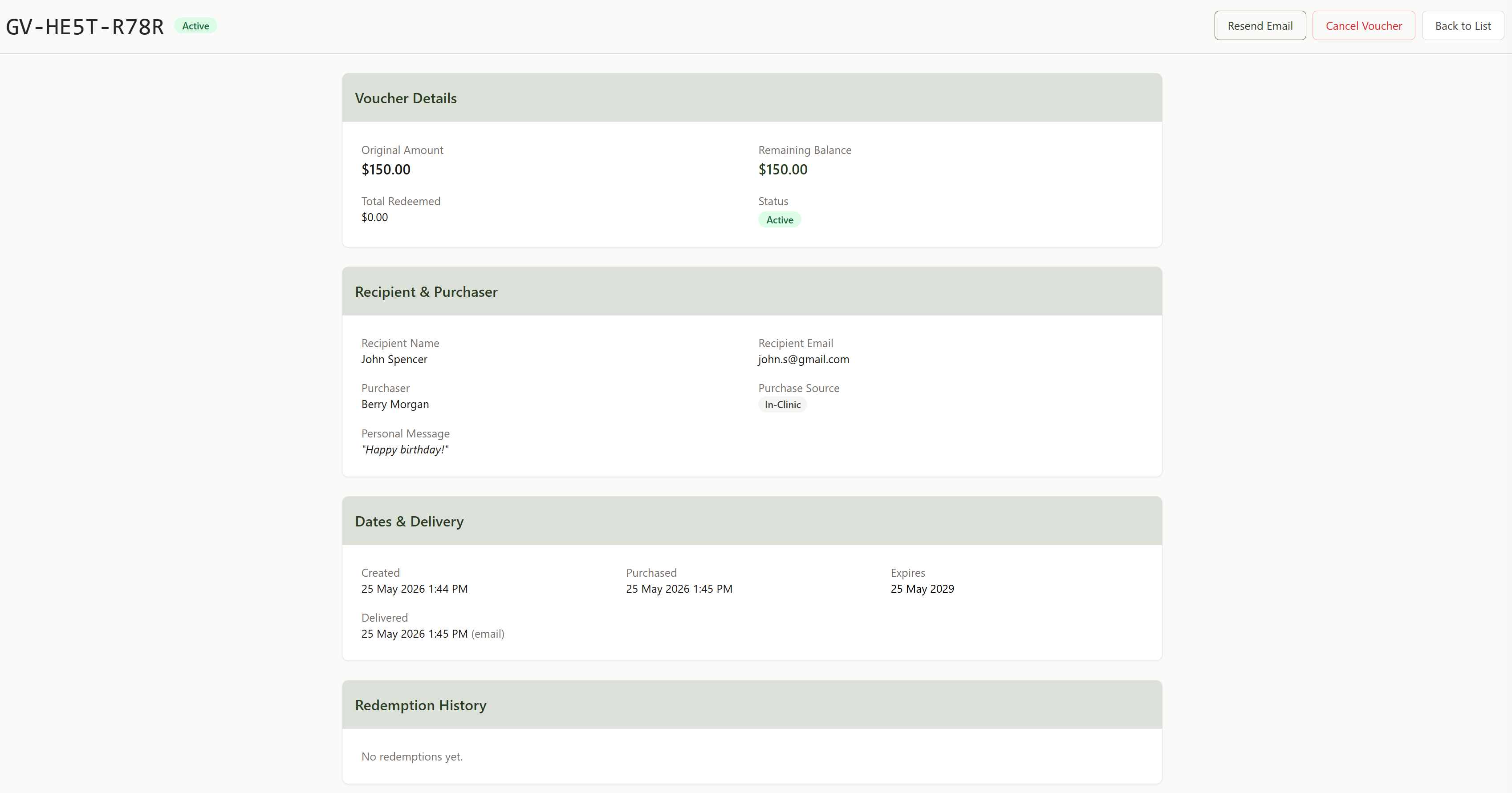Click Created date 25 May 2026 1:44 PM
The height and width of the screenshot is (793, 1512).
tap(415, 588)
